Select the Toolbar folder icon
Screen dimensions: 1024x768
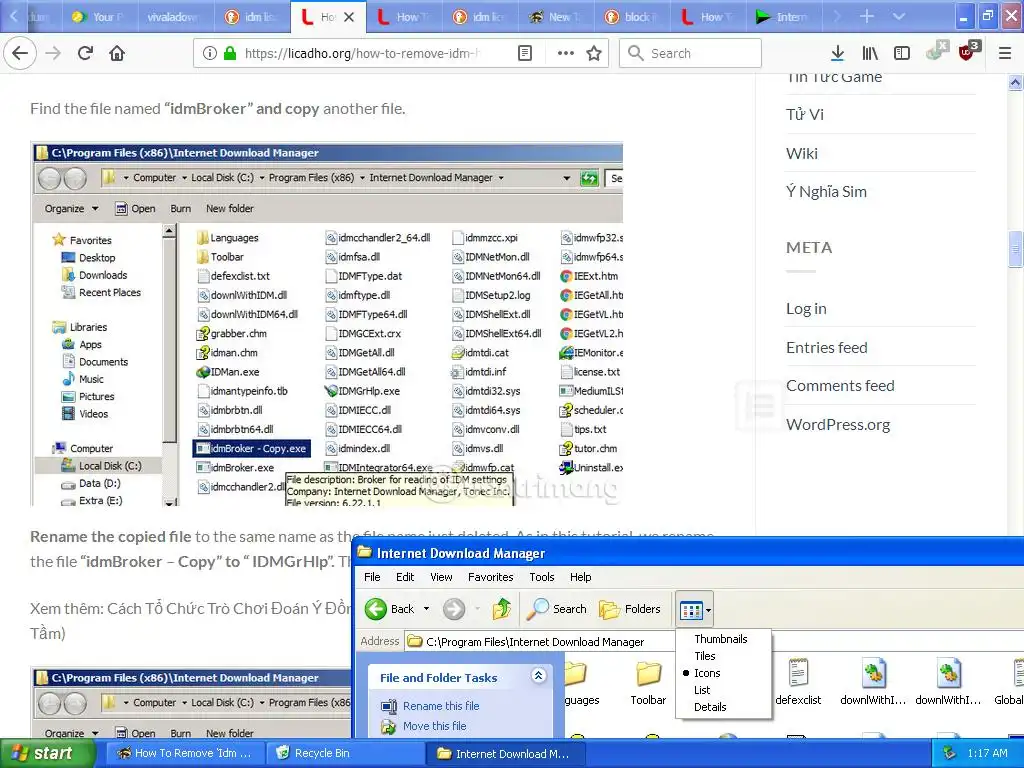[648, 683]
